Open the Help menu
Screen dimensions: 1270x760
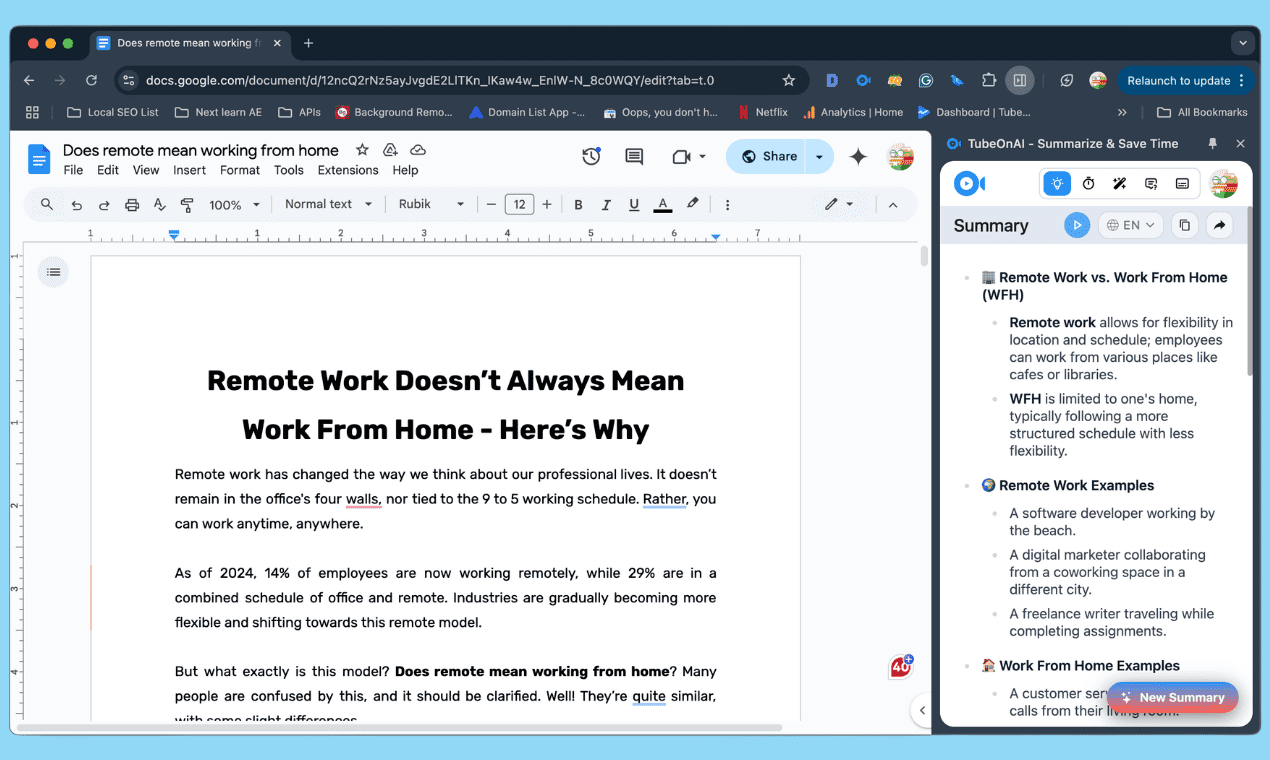(x=405, y=170)
